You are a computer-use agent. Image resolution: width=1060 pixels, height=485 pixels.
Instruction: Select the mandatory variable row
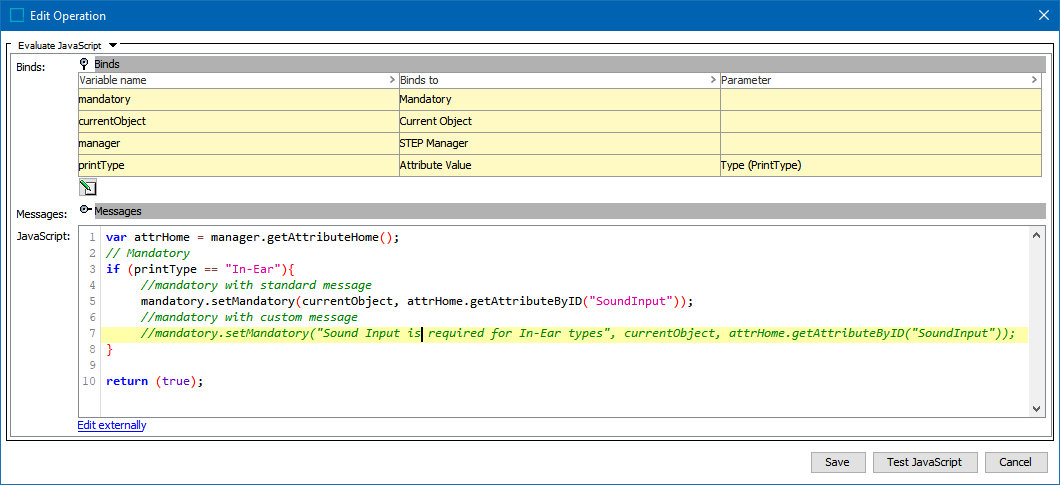[238, 99]
